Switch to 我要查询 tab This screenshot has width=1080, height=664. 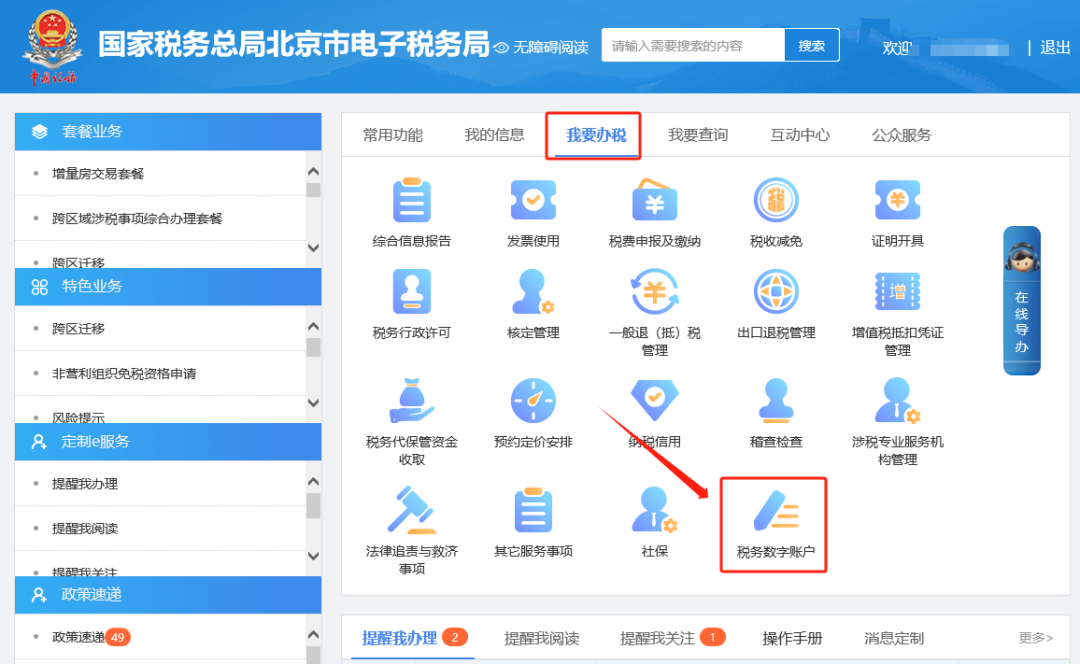coord(698,135)
